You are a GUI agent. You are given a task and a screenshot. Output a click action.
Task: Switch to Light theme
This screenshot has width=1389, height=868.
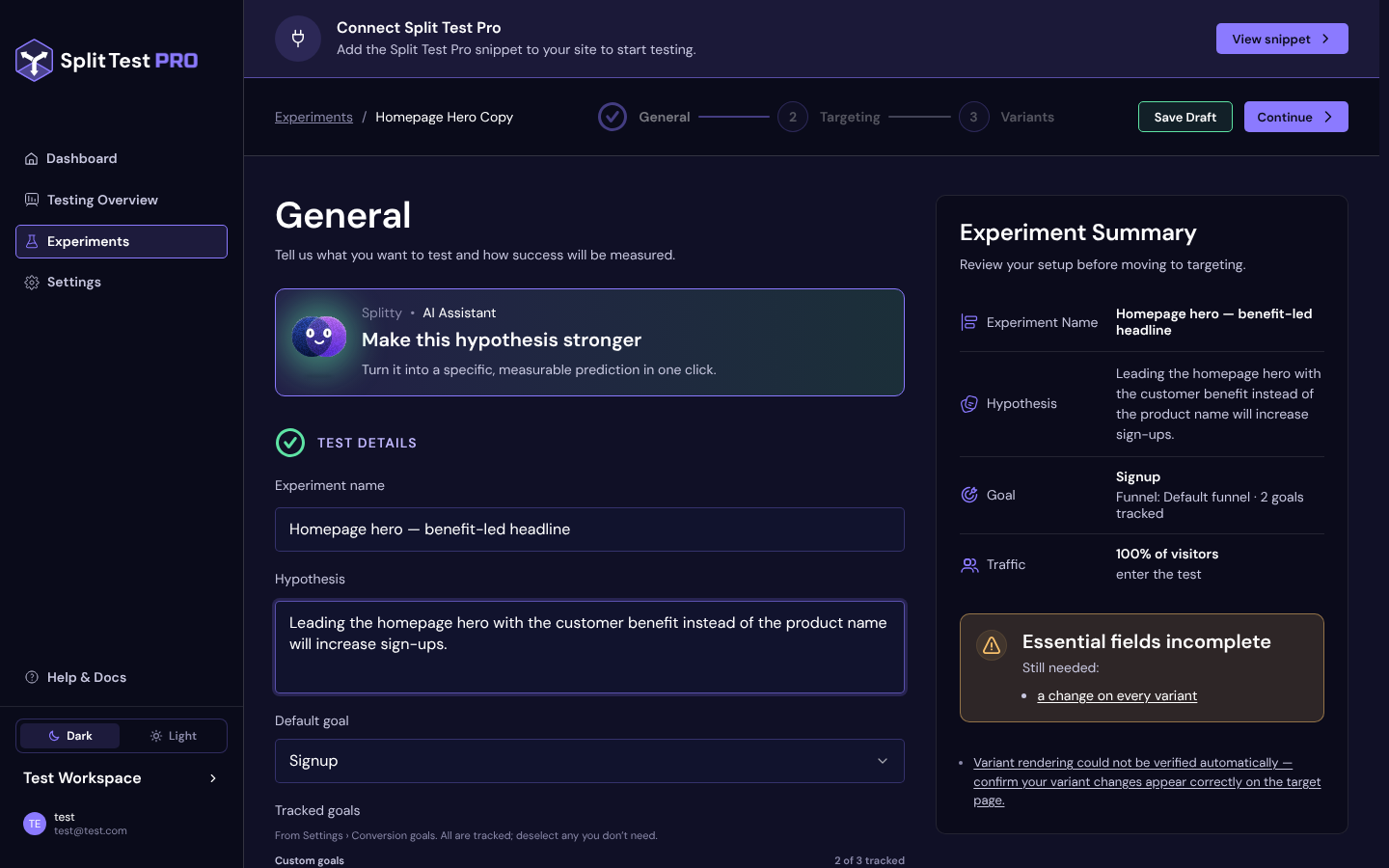pyautogui.click(x=174, y=736)
